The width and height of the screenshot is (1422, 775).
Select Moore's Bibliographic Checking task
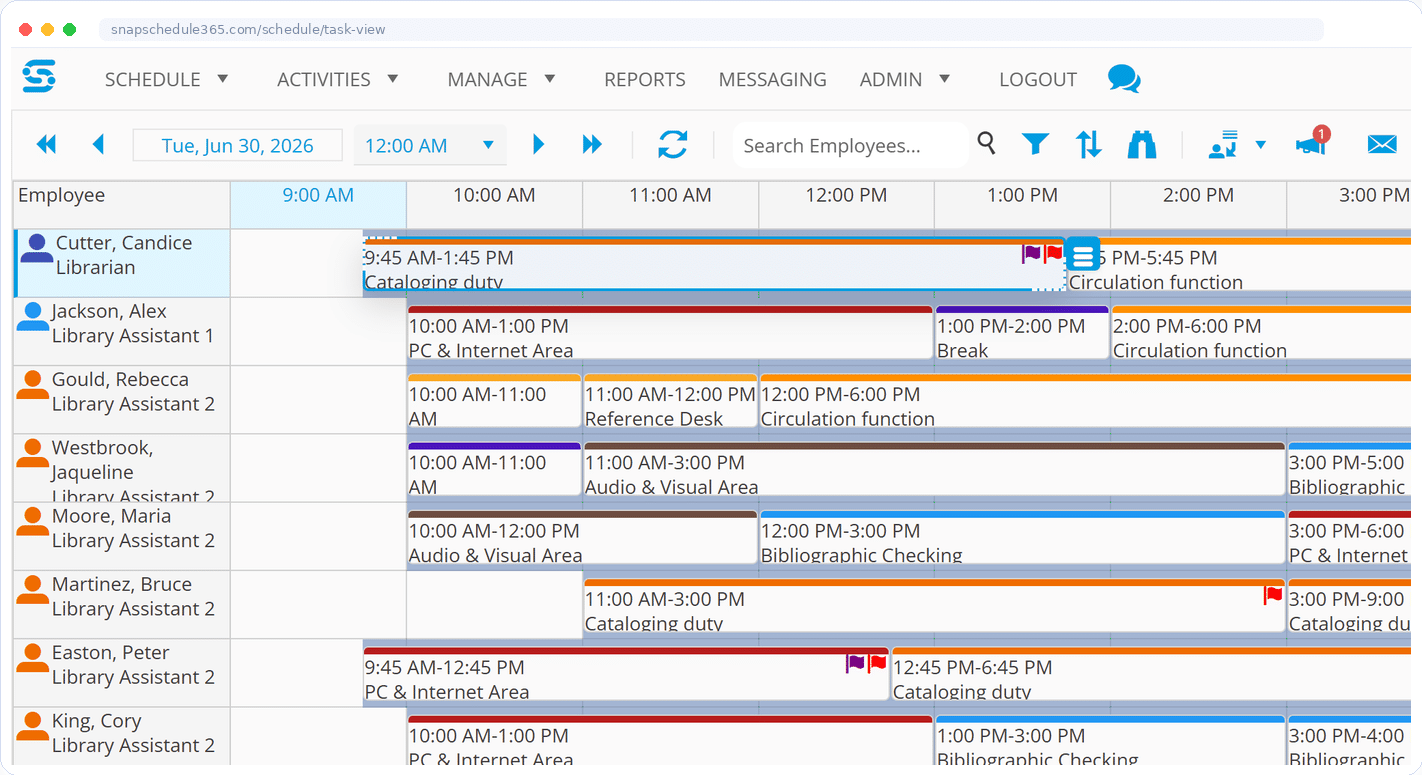click(x=1022, y=537)
